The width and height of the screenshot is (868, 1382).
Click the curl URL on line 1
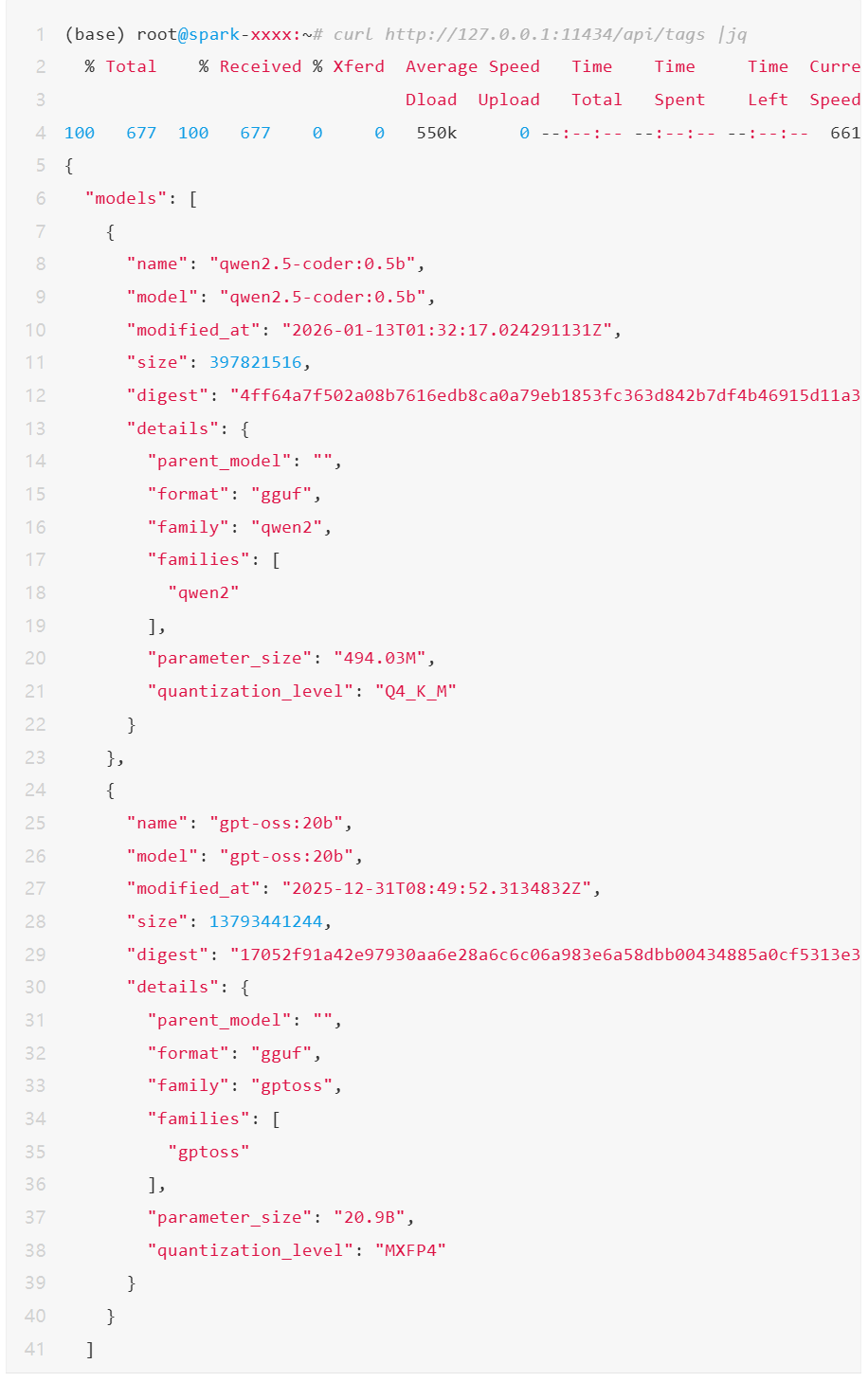click(x=545, y=34)
